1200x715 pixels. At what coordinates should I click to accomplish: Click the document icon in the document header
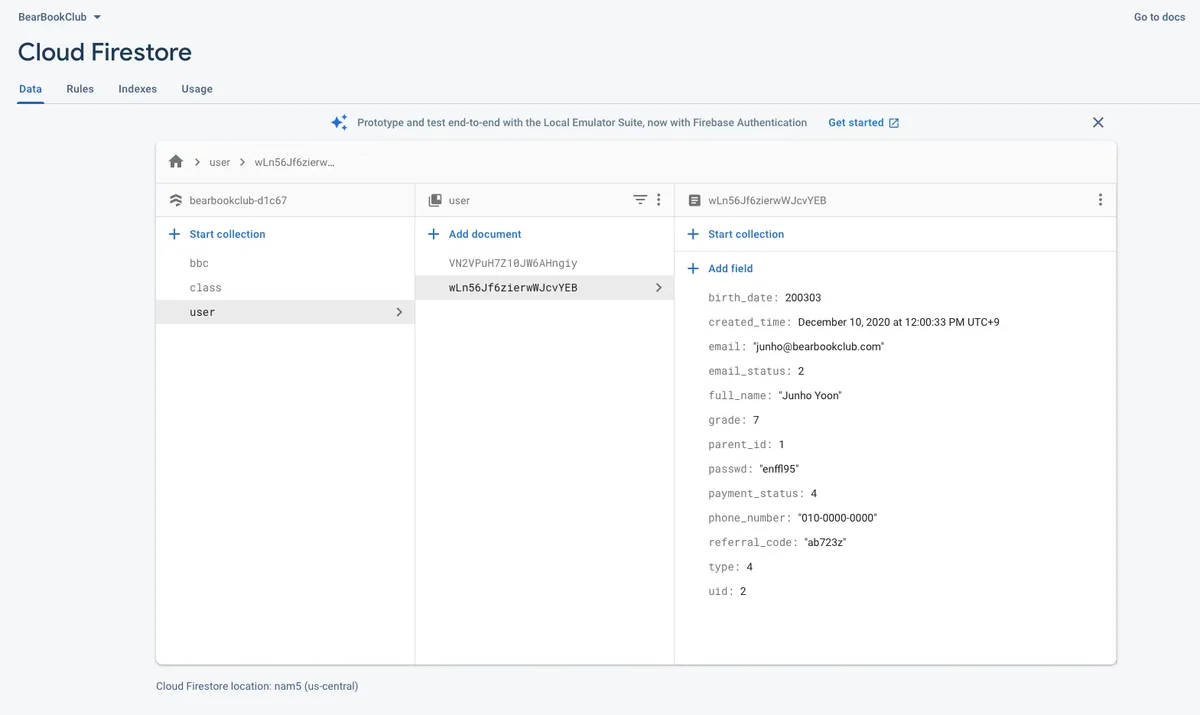click(694, 200)
